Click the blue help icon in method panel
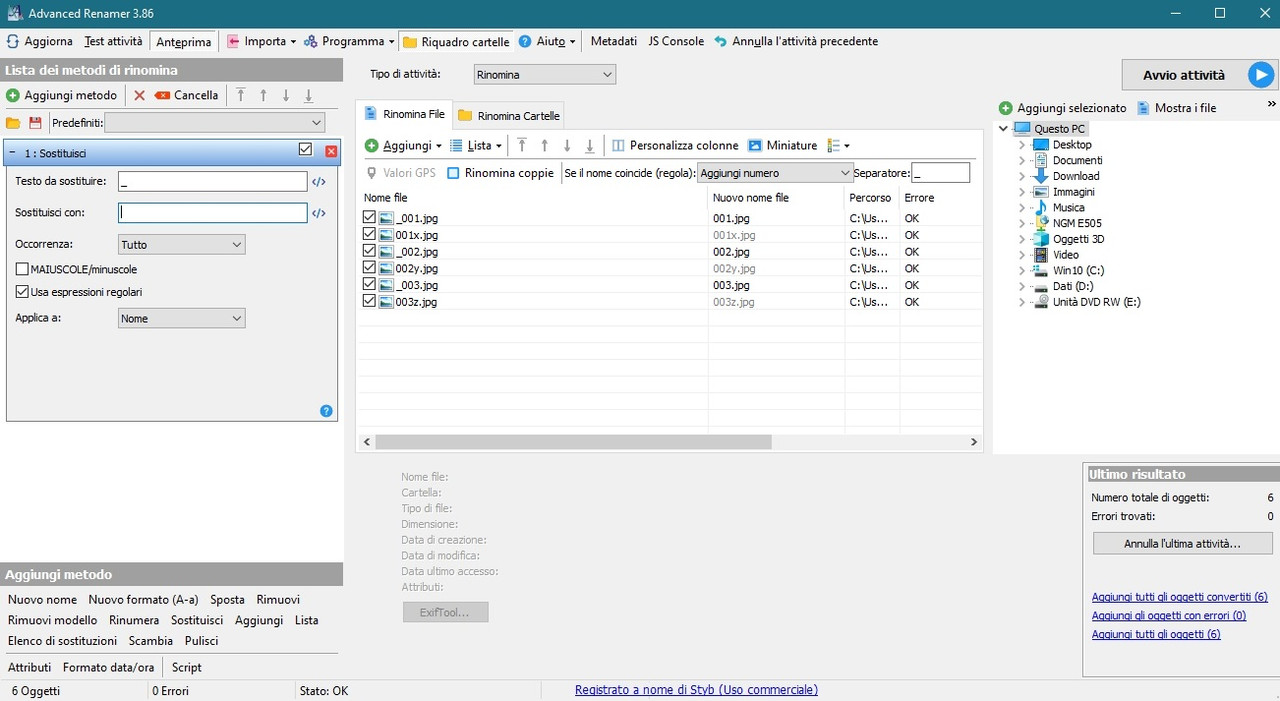The image size is (1280, 701). click(326, 411)
